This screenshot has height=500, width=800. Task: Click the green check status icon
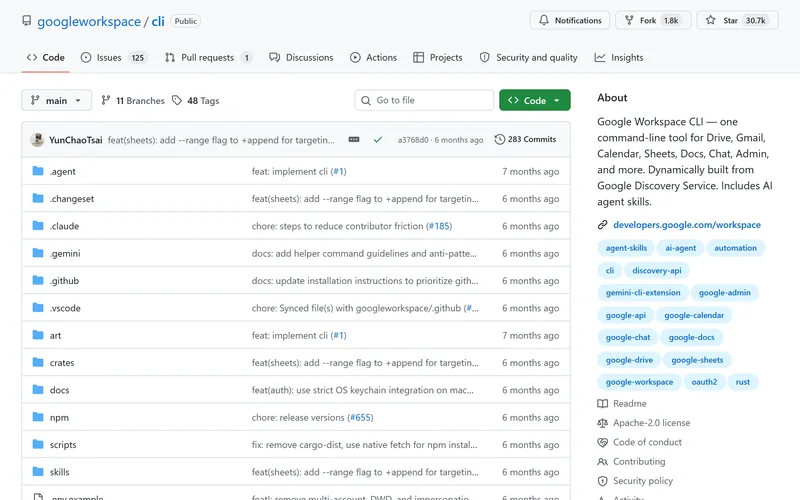pos(378,139)
